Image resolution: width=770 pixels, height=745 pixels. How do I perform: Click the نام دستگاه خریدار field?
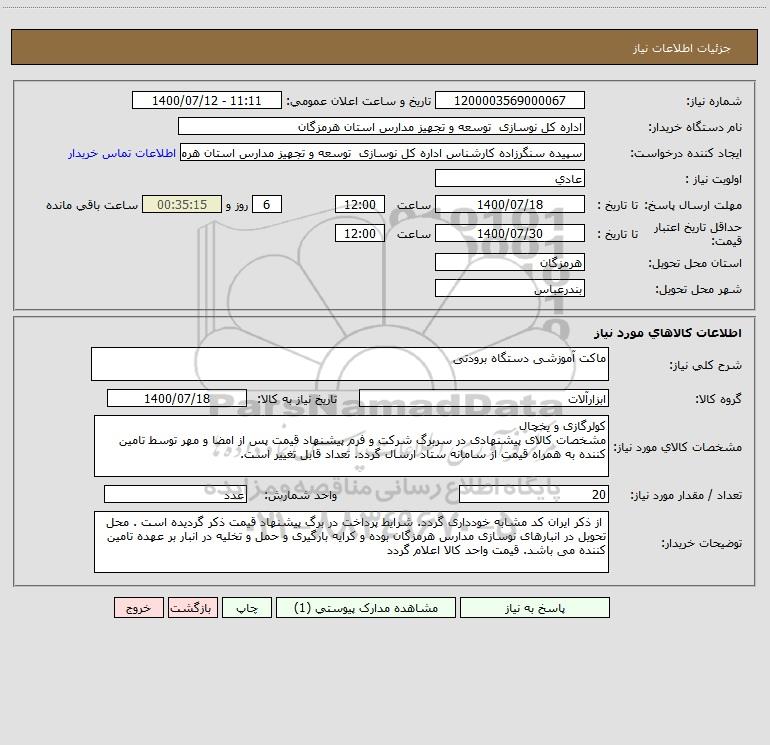click(381, 126)
